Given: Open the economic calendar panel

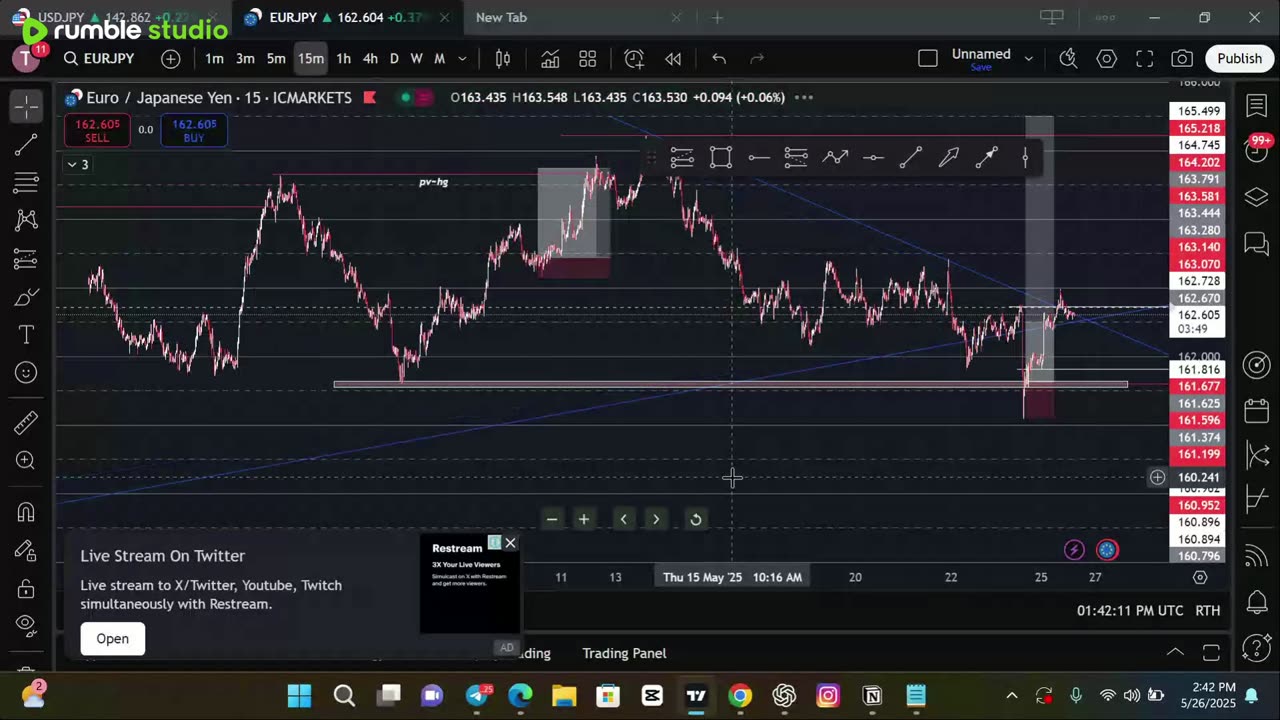Looking at the screenshot, I should 1257,410.
